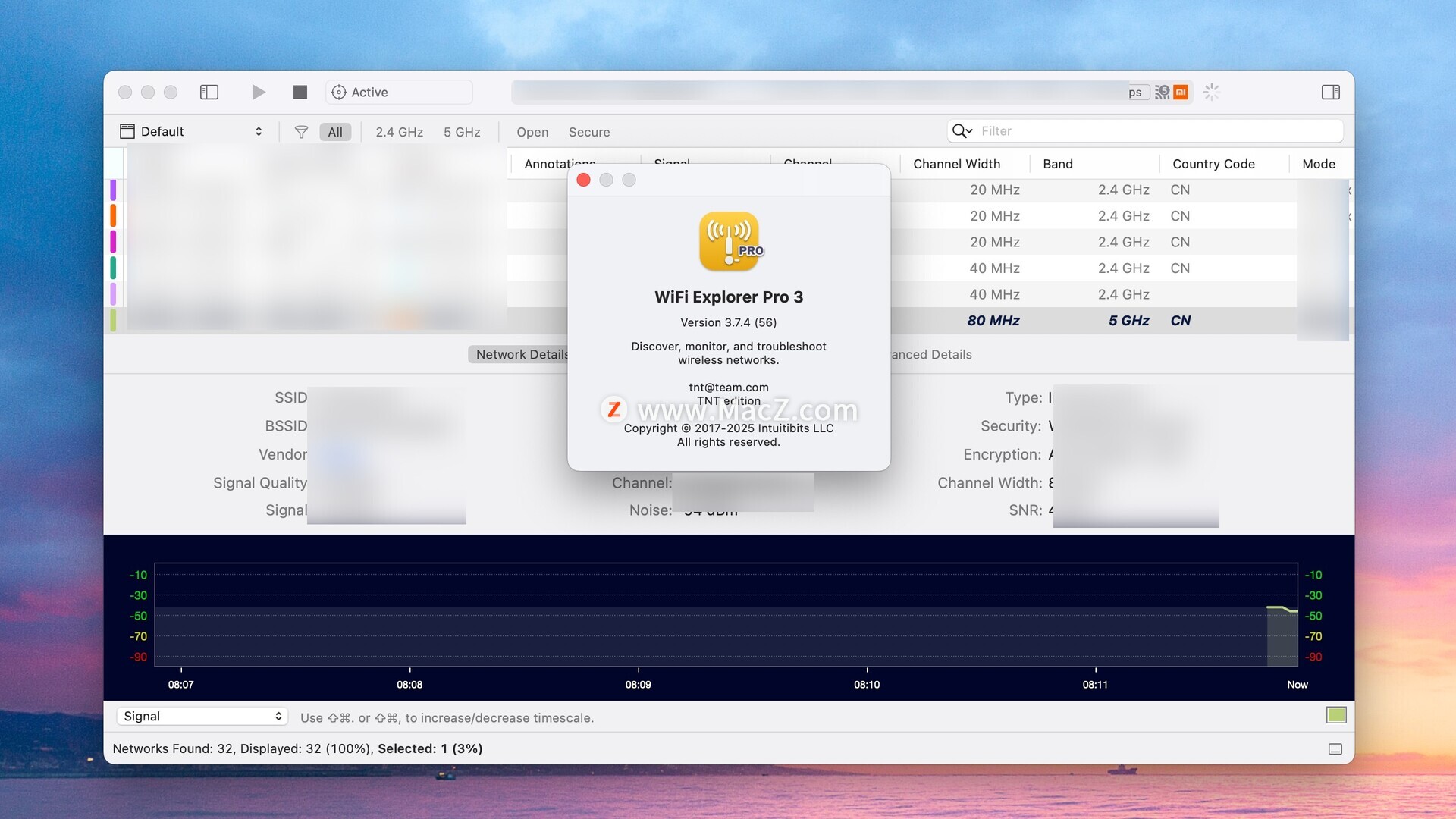Click the Now marker on the graph
The height and width of the screenshot is (819, 1456).
[1297, 684]
